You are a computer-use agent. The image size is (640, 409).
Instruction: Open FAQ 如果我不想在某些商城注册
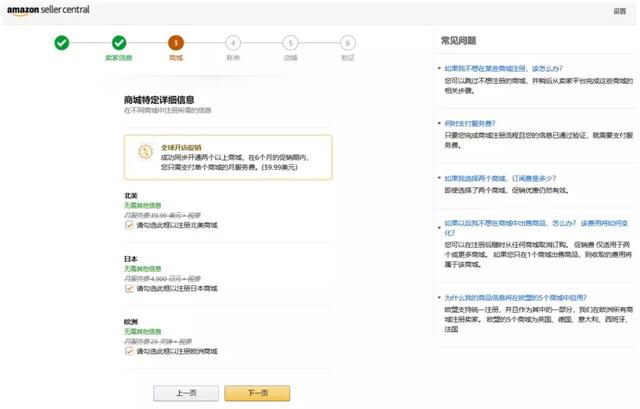(503, 69)
